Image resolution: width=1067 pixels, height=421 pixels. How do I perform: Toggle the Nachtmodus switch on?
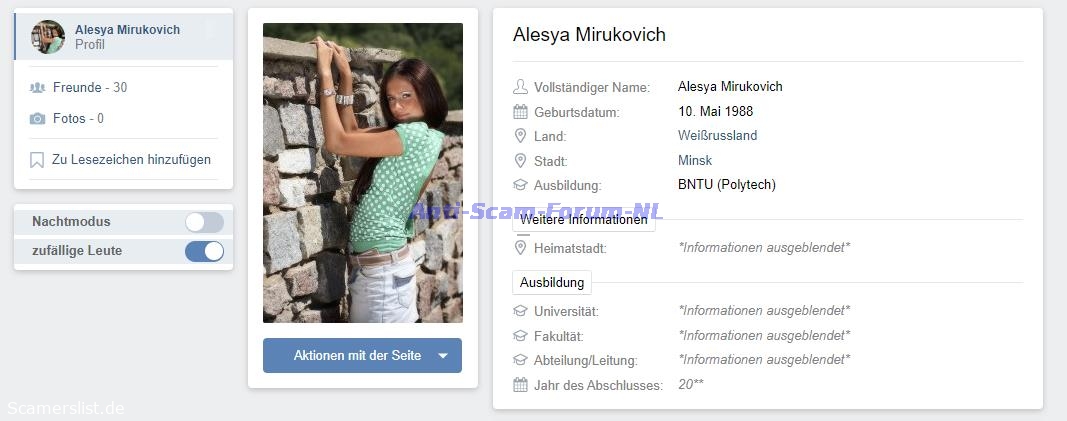click(204, 222)
